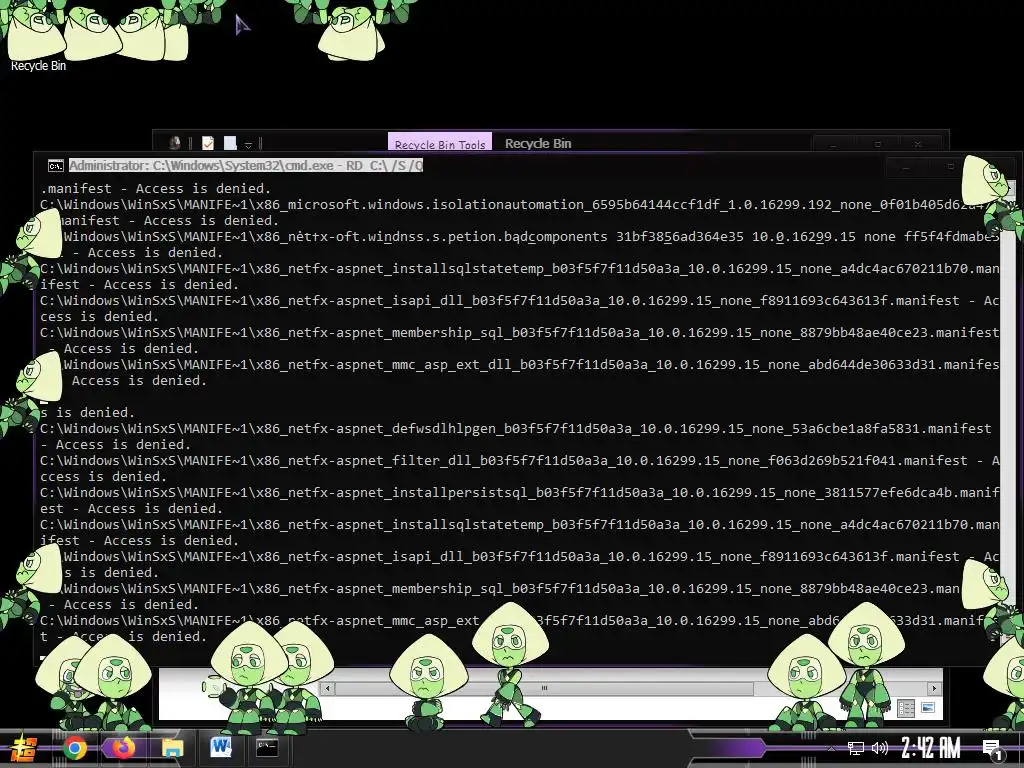Open the volume control in the tray
1024x768 pixels.
(x=880, y=748)
